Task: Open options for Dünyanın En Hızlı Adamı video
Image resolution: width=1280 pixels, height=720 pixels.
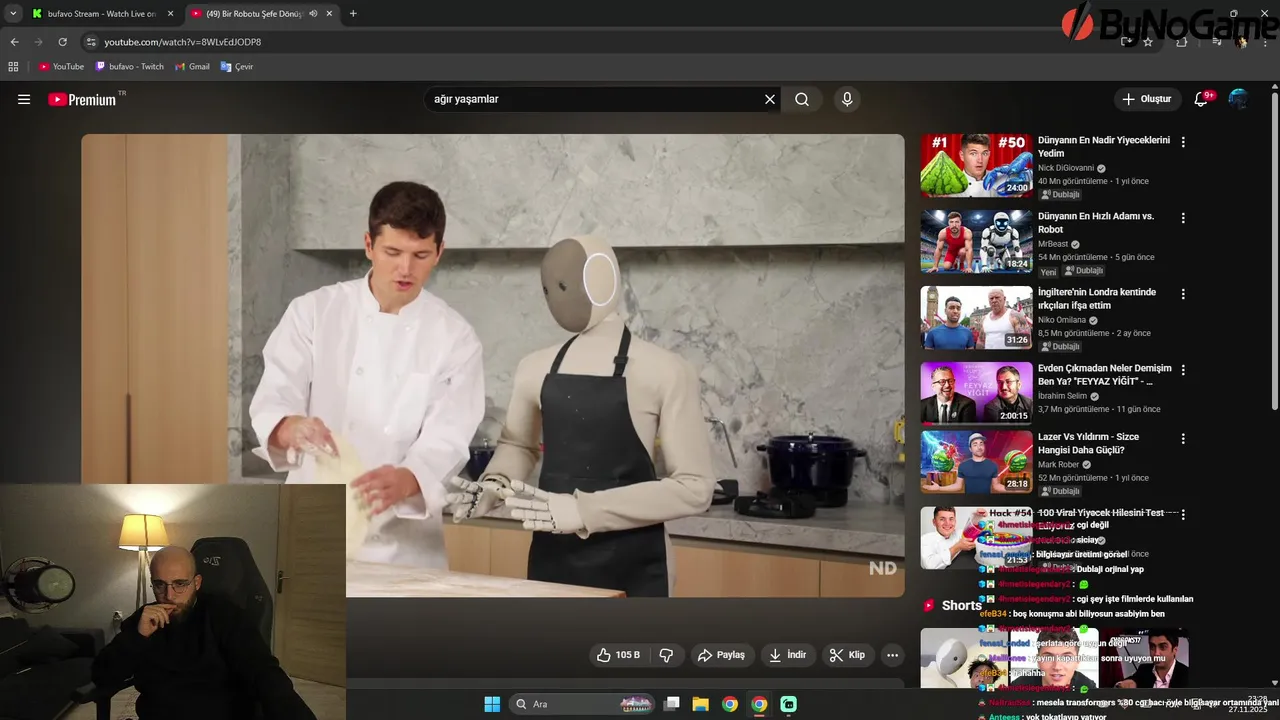Action: point(1183,218)
